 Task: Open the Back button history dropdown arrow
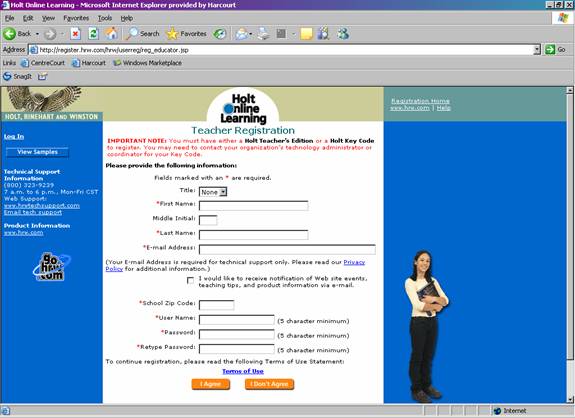coord(37,34)
